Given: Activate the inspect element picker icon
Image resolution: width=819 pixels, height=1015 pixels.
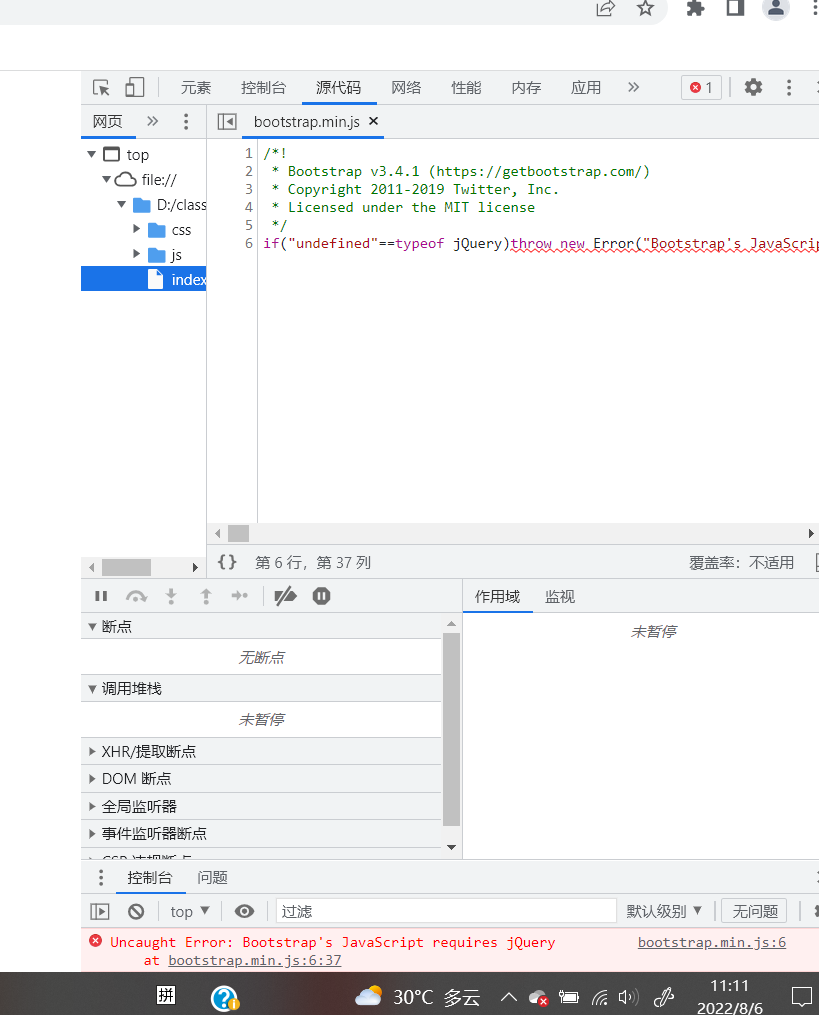Looking at the screenshot, I should click(x=101, y=87).
